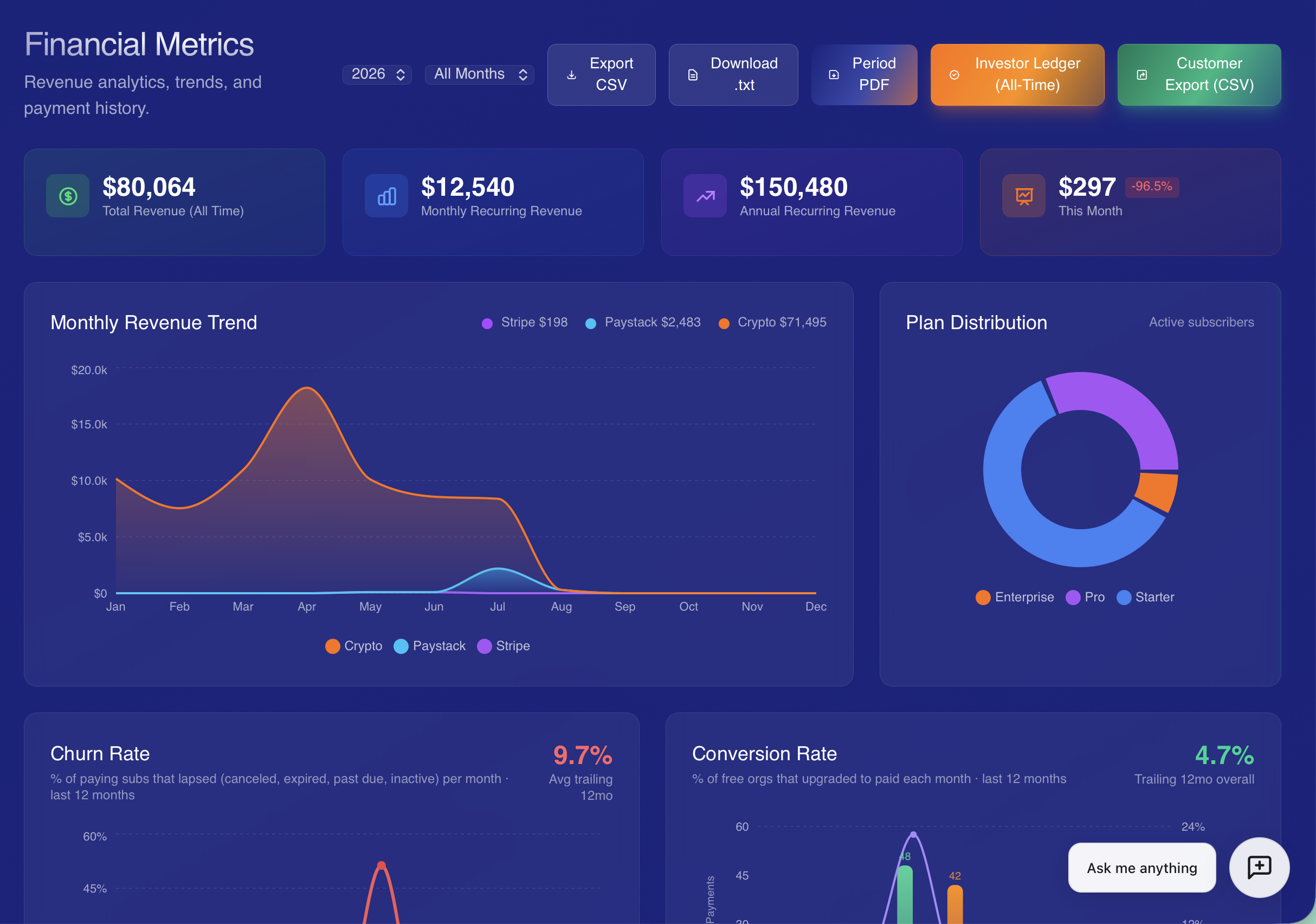Toggle the Crypto series in chart legend

coord(353,646)
